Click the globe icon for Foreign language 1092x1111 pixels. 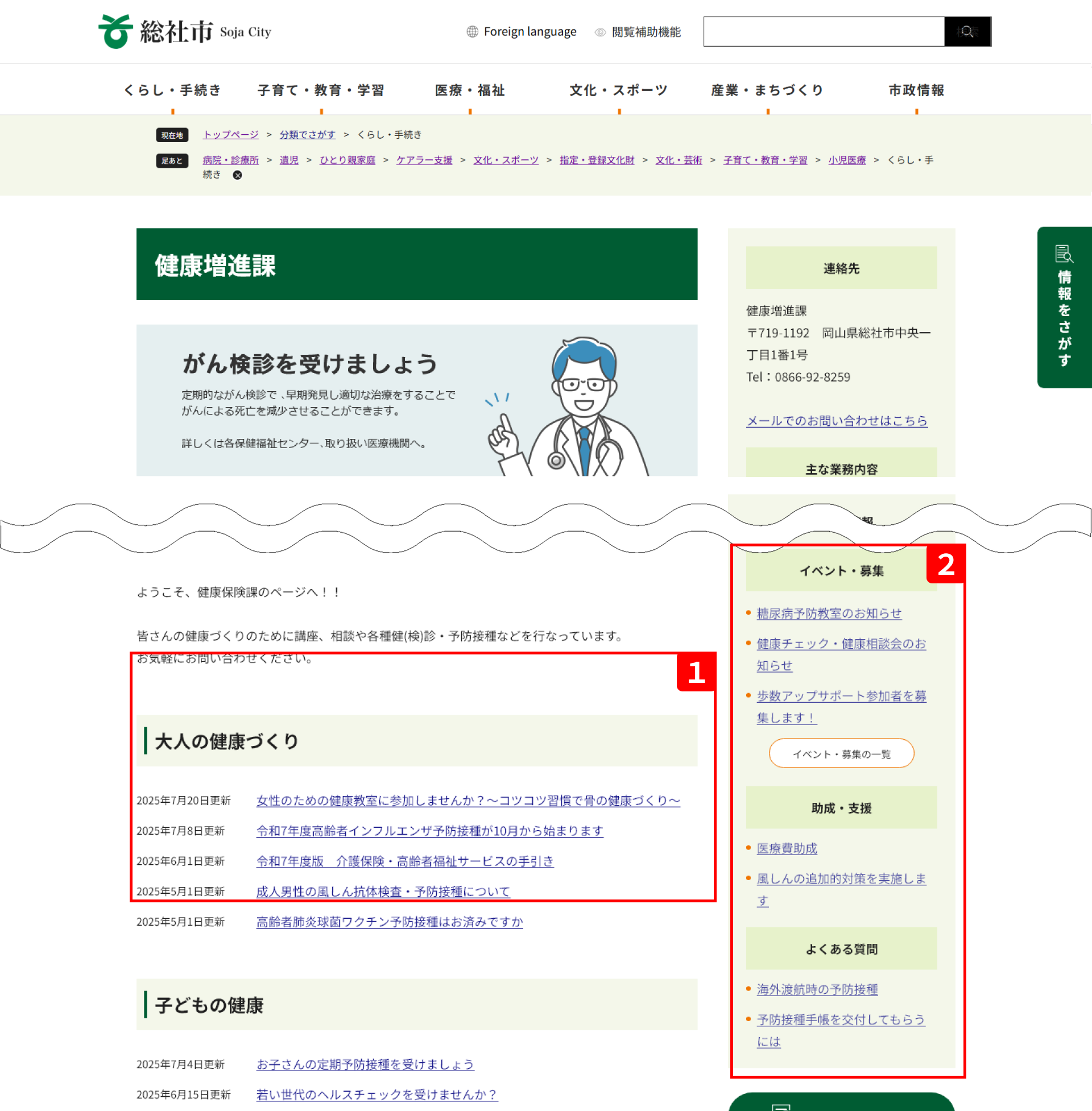click(x=472, y=31)
